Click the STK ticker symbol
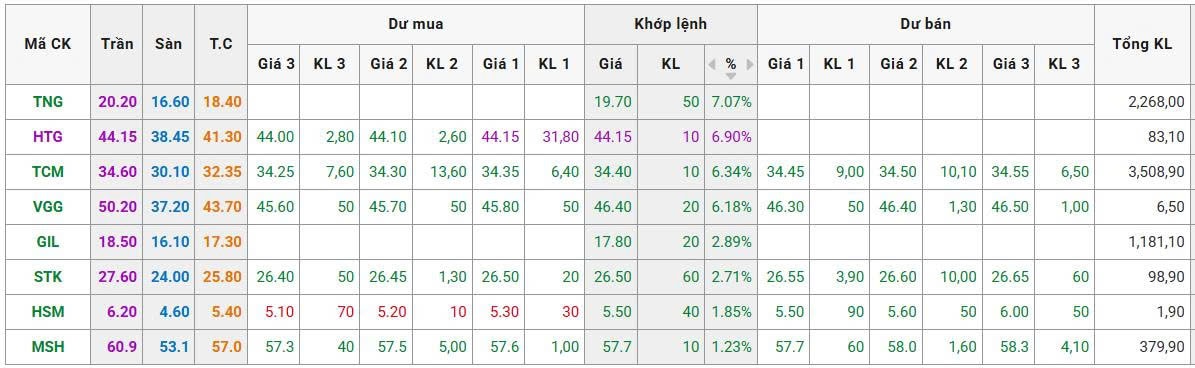Viewport: 1195px width, 368px height. click(x=48, y=277)
